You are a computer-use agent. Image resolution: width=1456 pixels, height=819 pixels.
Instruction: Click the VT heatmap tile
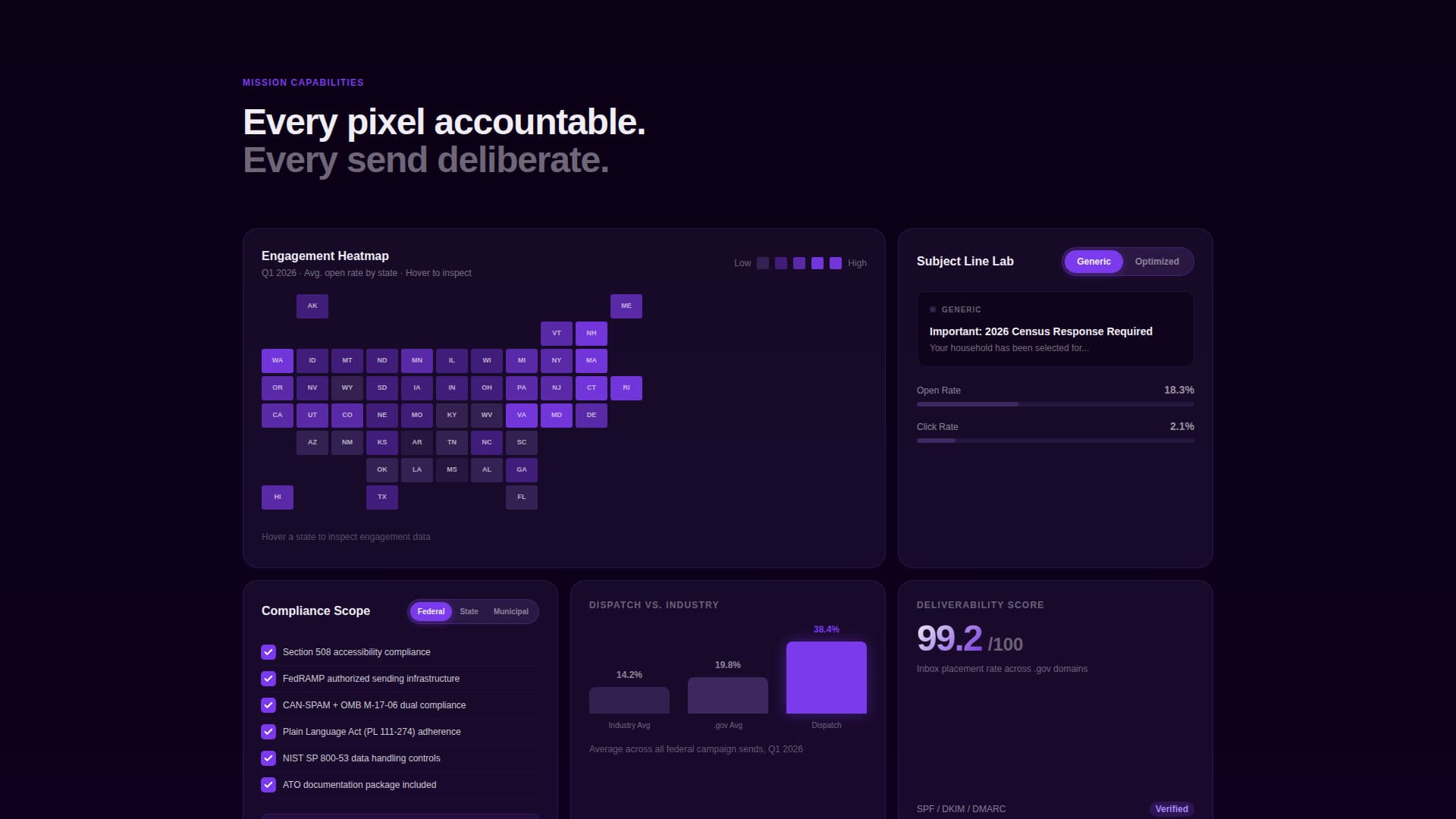pos(557,334)
